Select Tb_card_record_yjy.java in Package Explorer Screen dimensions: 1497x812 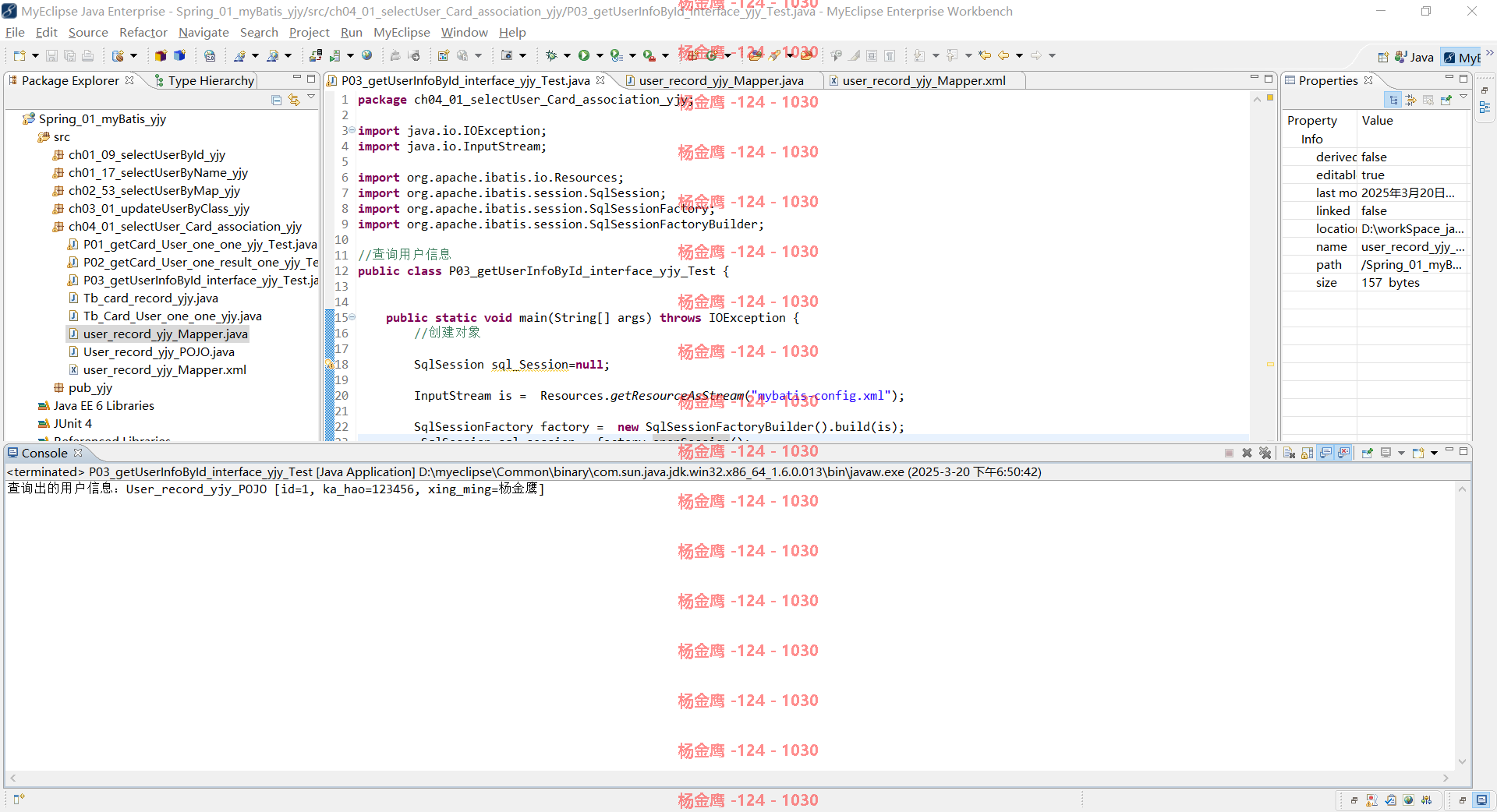tap(150, 298)
